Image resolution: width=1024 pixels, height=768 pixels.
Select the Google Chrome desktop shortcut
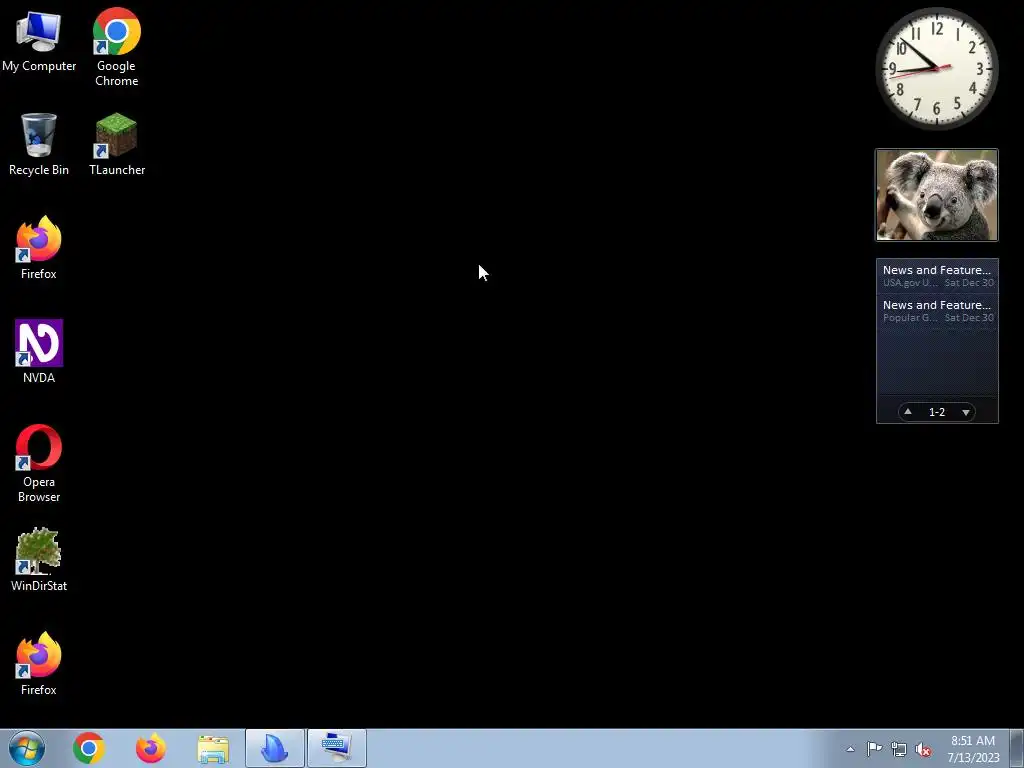click(116, 47)
